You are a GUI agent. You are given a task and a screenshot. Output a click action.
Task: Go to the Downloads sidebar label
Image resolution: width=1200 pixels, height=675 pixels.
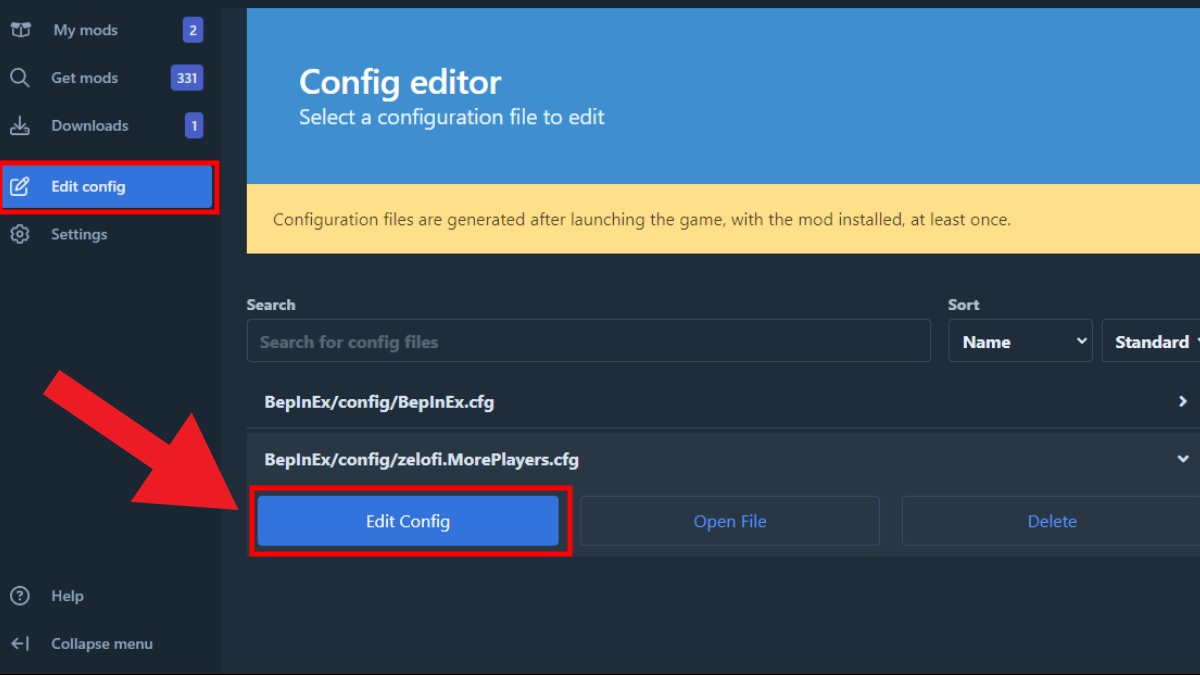[x=89, y=126]
